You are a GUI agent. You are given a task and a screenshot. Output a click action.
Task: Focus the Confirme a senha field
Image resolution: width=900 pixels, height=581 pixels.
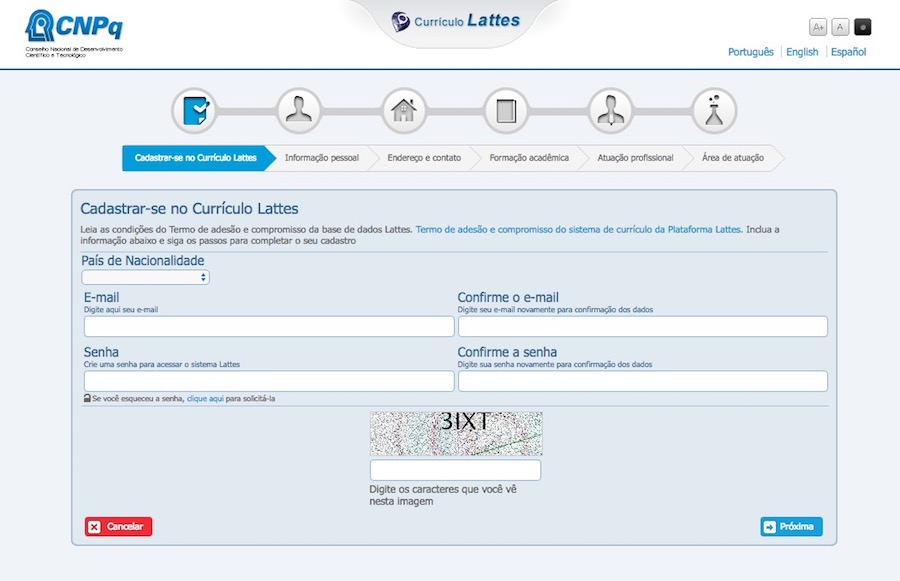tap(642, 381)
